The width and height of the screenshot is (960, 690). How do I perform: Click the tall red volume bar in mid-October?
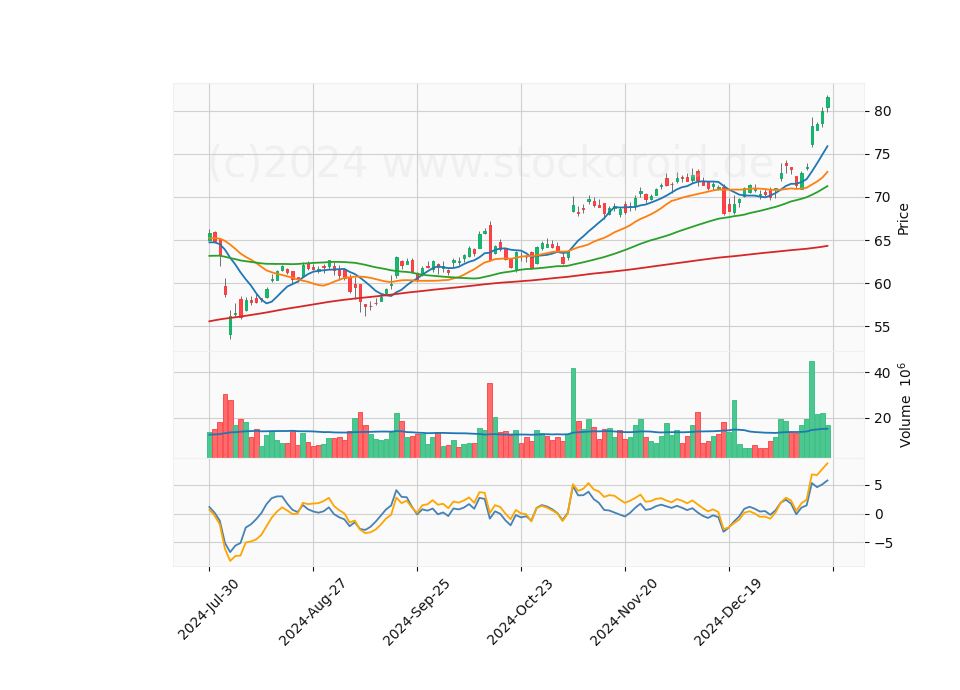490,421
